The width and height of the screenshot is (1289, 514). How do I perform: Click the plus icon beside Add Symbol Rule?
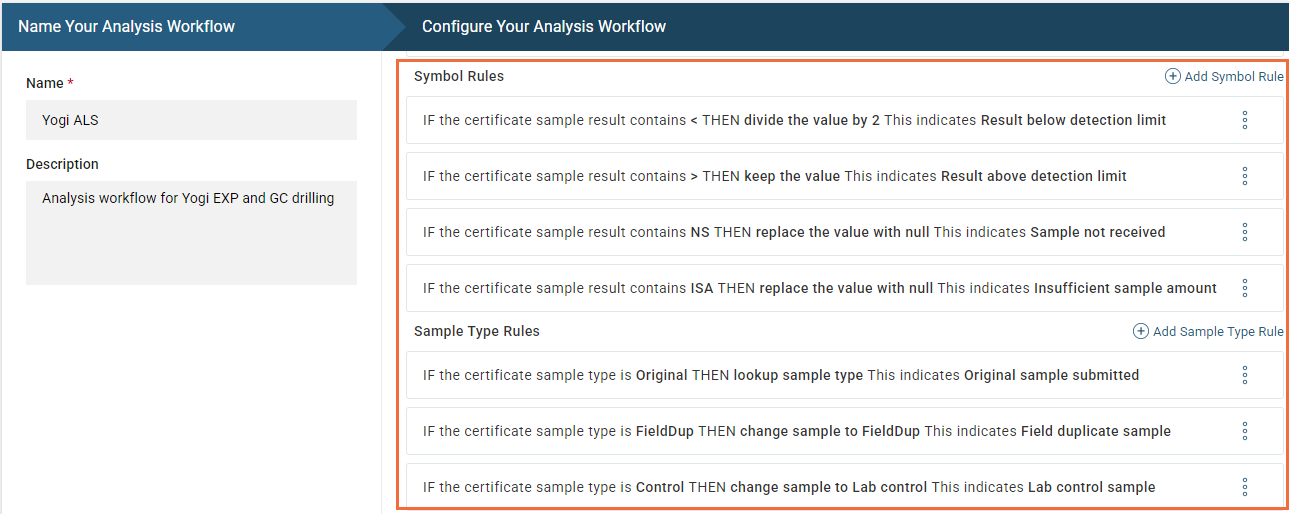1172,76
